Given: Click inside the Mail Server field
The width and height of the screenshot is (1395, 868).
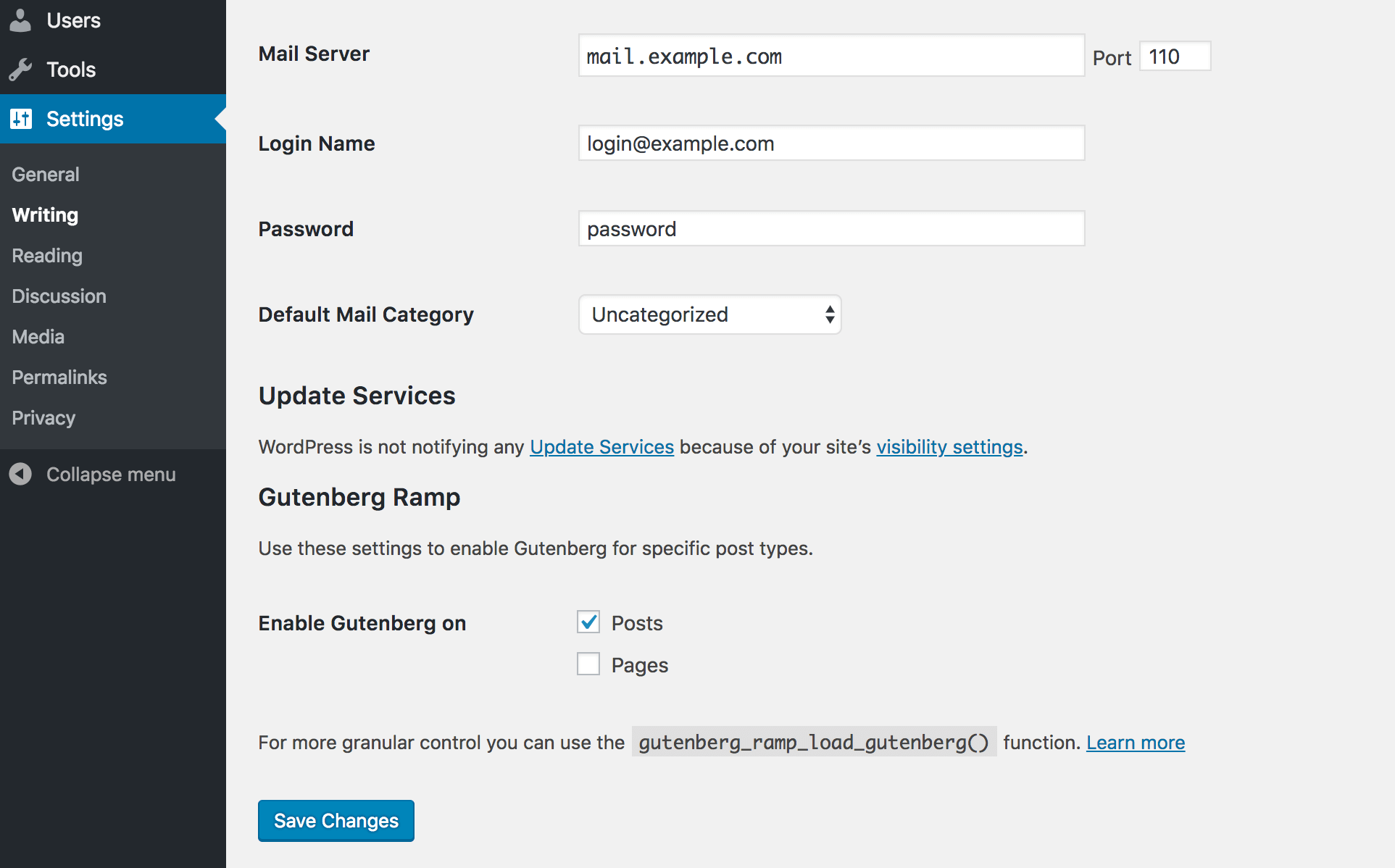Looking at the screenshot, I should click(830, 55).
